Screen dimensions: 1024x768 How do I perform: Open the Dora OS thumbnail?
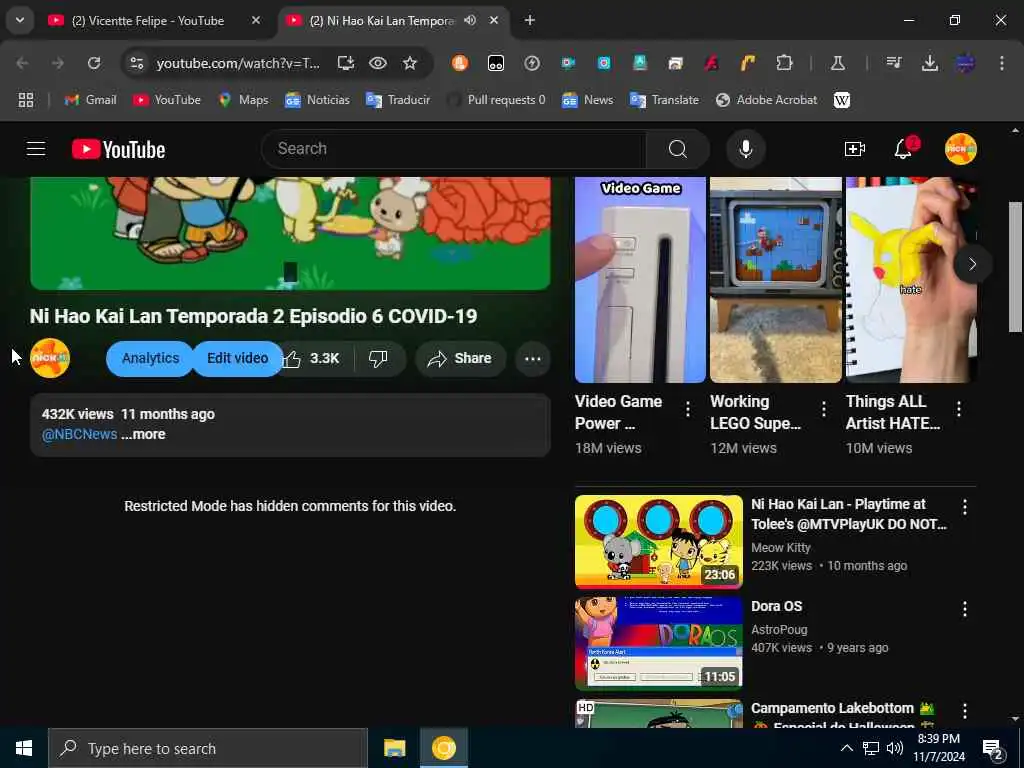point(658,644)
